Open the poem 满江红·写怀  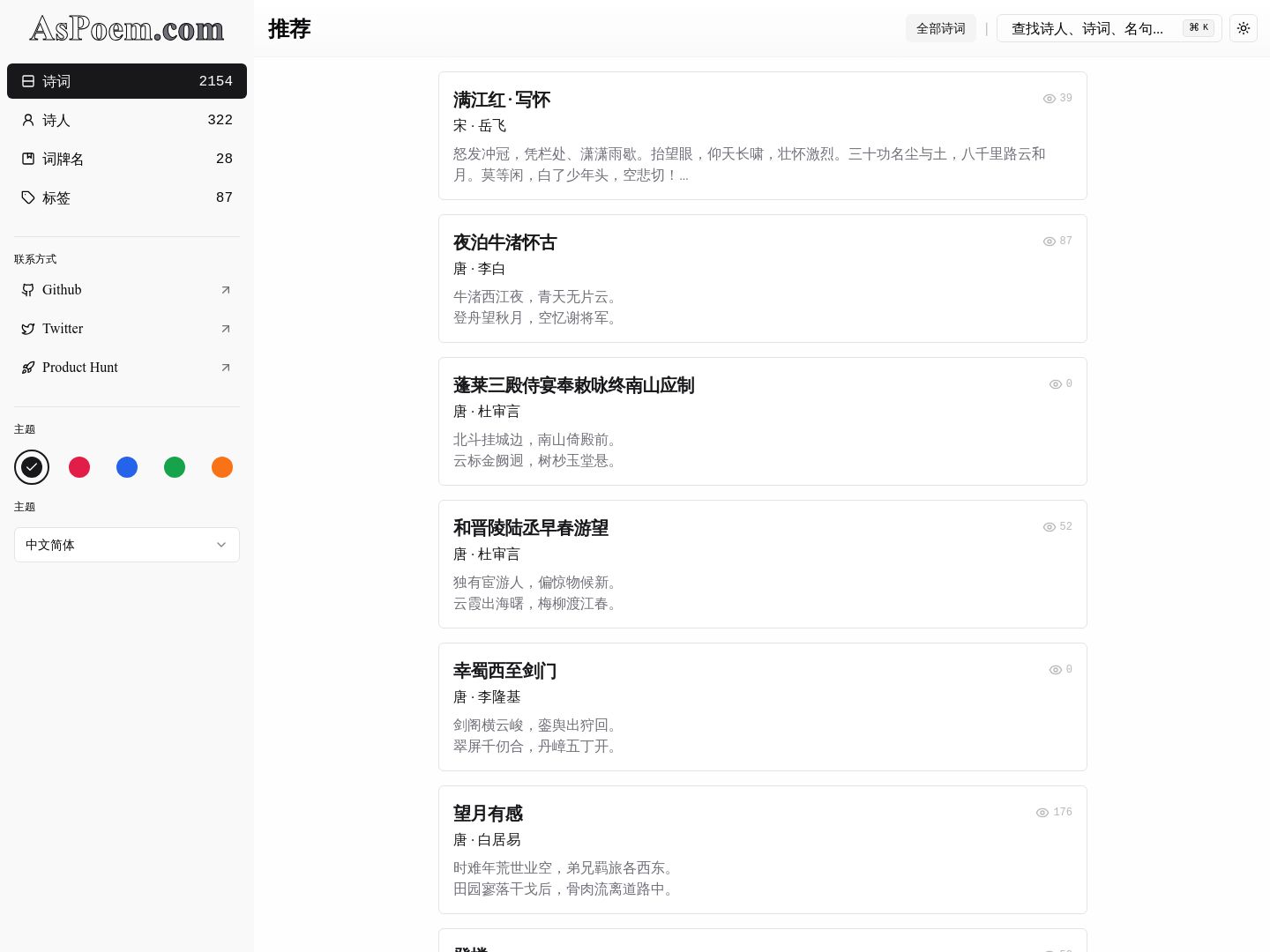[502, 100]
